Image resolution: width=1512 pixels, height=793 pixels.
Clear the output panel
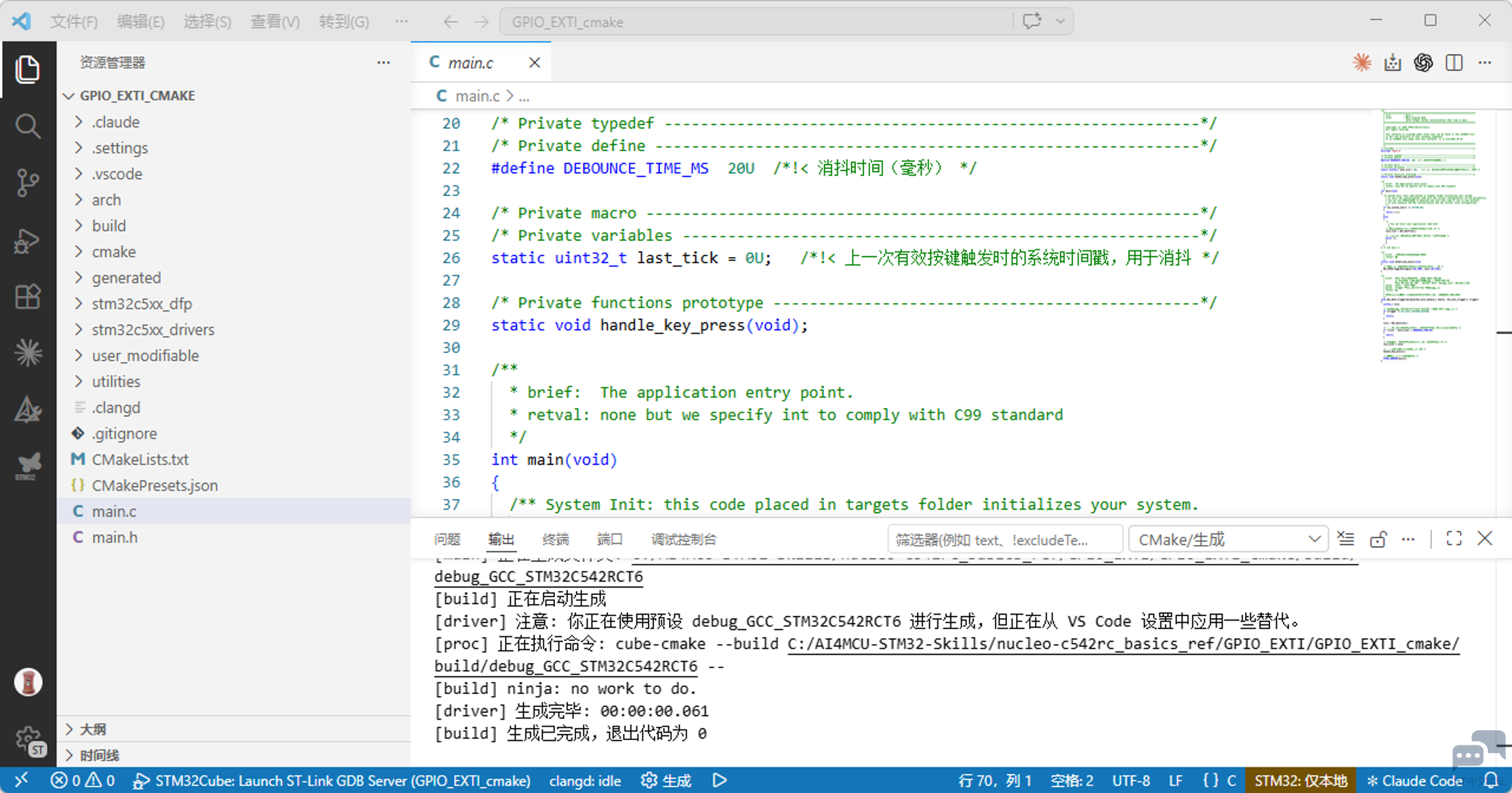[x=1346, y=539]
